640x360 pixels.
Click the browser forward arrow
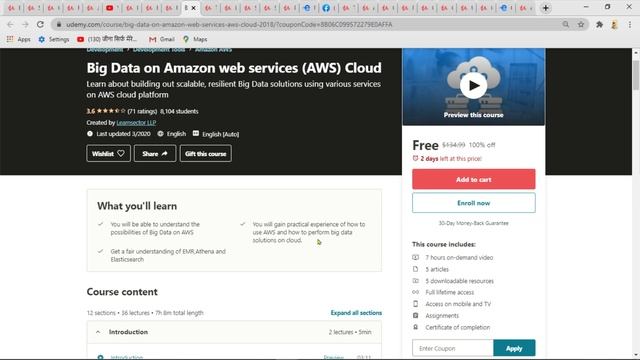point(25,24)
